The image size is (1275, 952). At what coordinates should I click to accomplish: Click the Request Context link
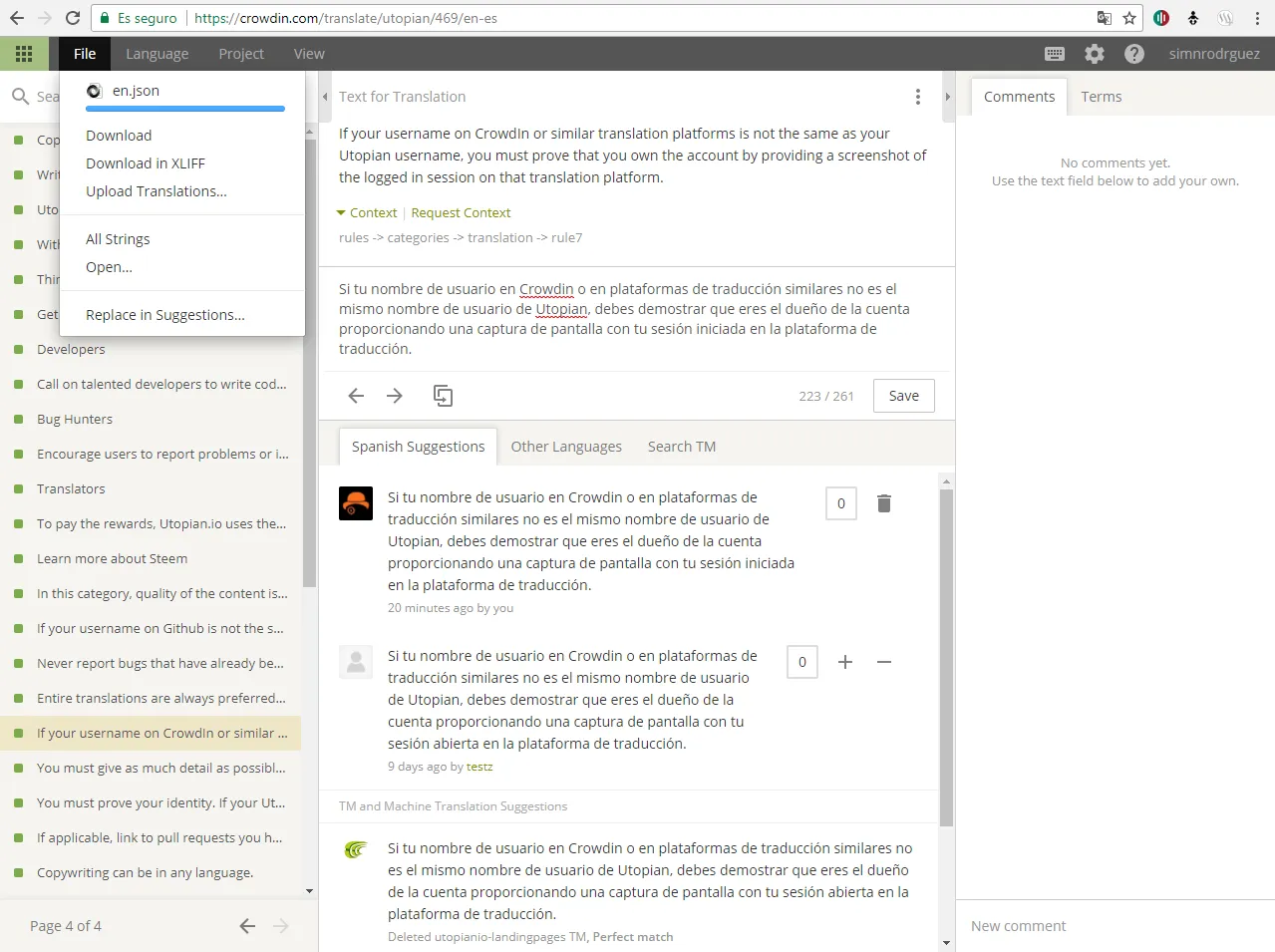pos(461,212)
